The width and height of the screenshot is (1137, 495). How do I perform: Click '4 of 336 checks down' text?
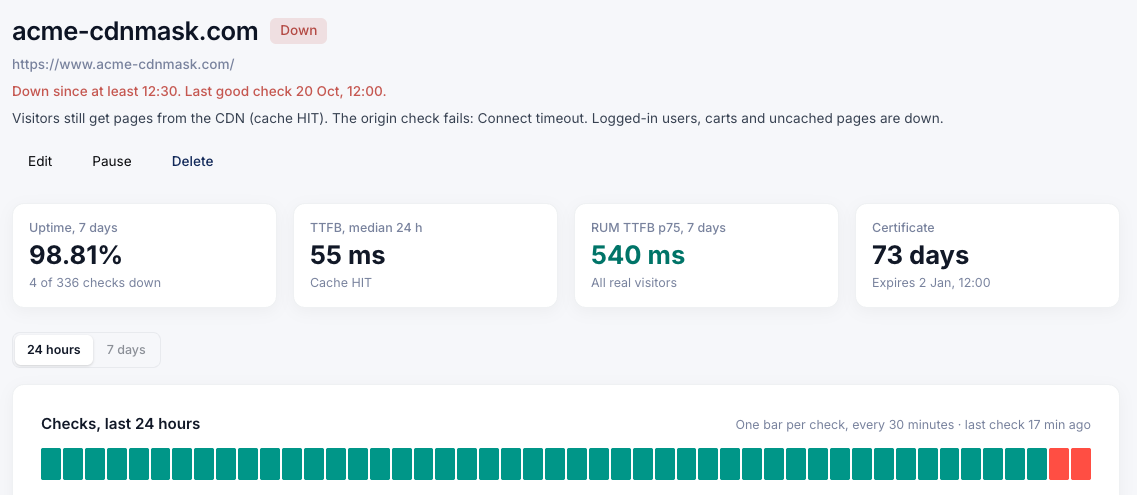95,283
